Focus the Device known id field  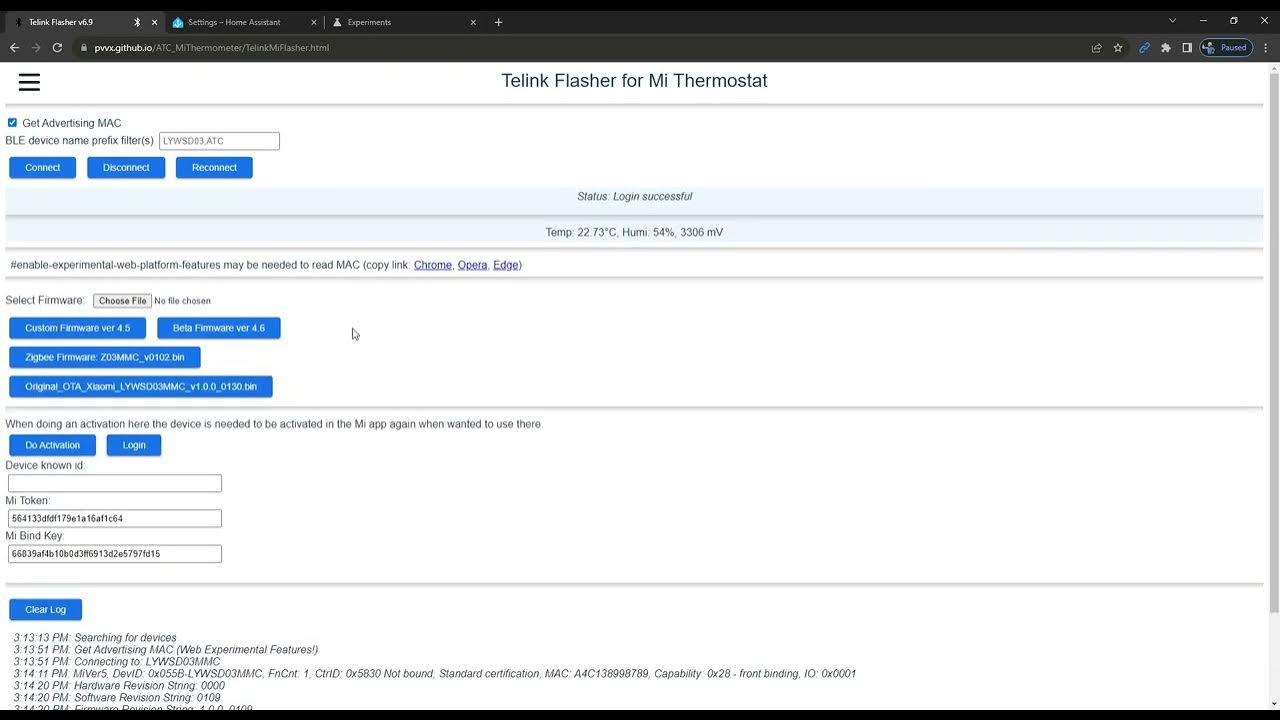114,483
